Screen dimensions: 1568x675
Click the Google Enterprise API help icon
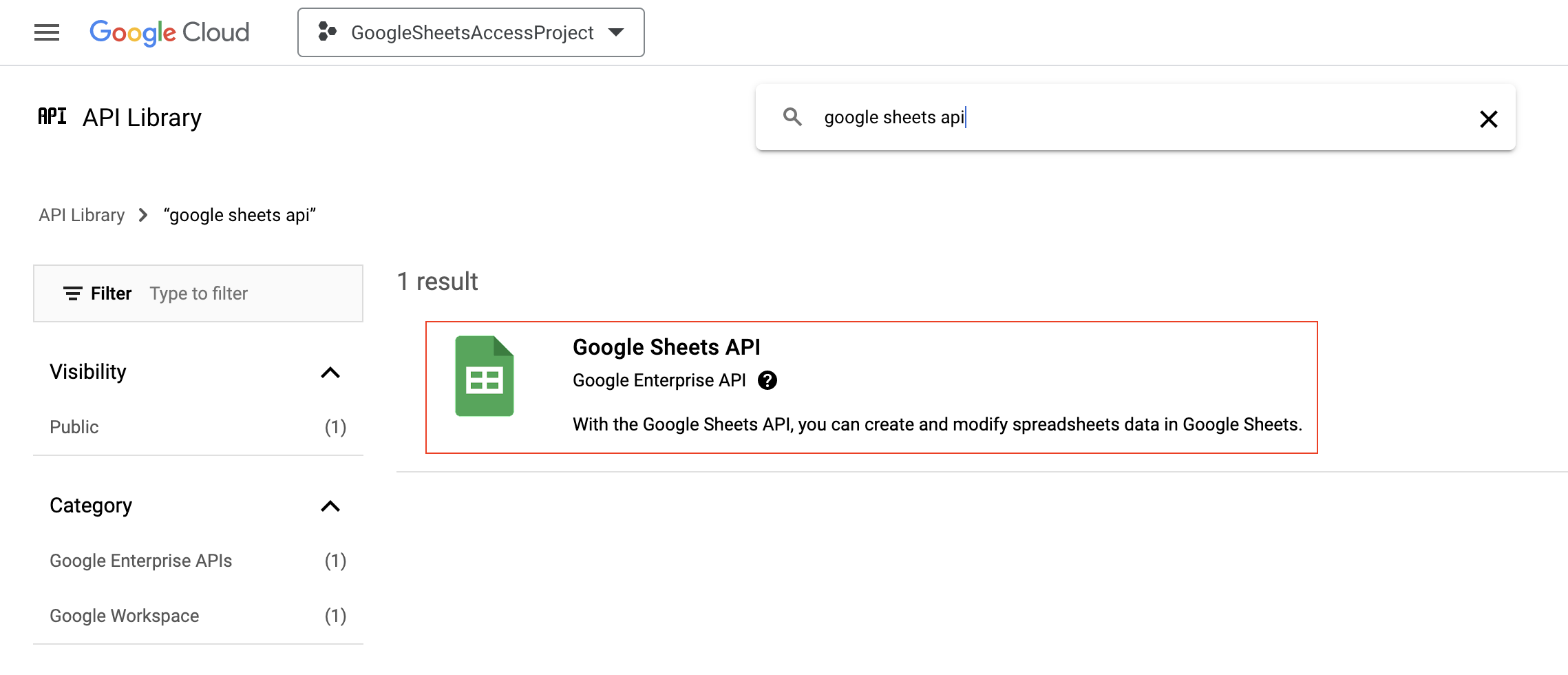point(767,380)
